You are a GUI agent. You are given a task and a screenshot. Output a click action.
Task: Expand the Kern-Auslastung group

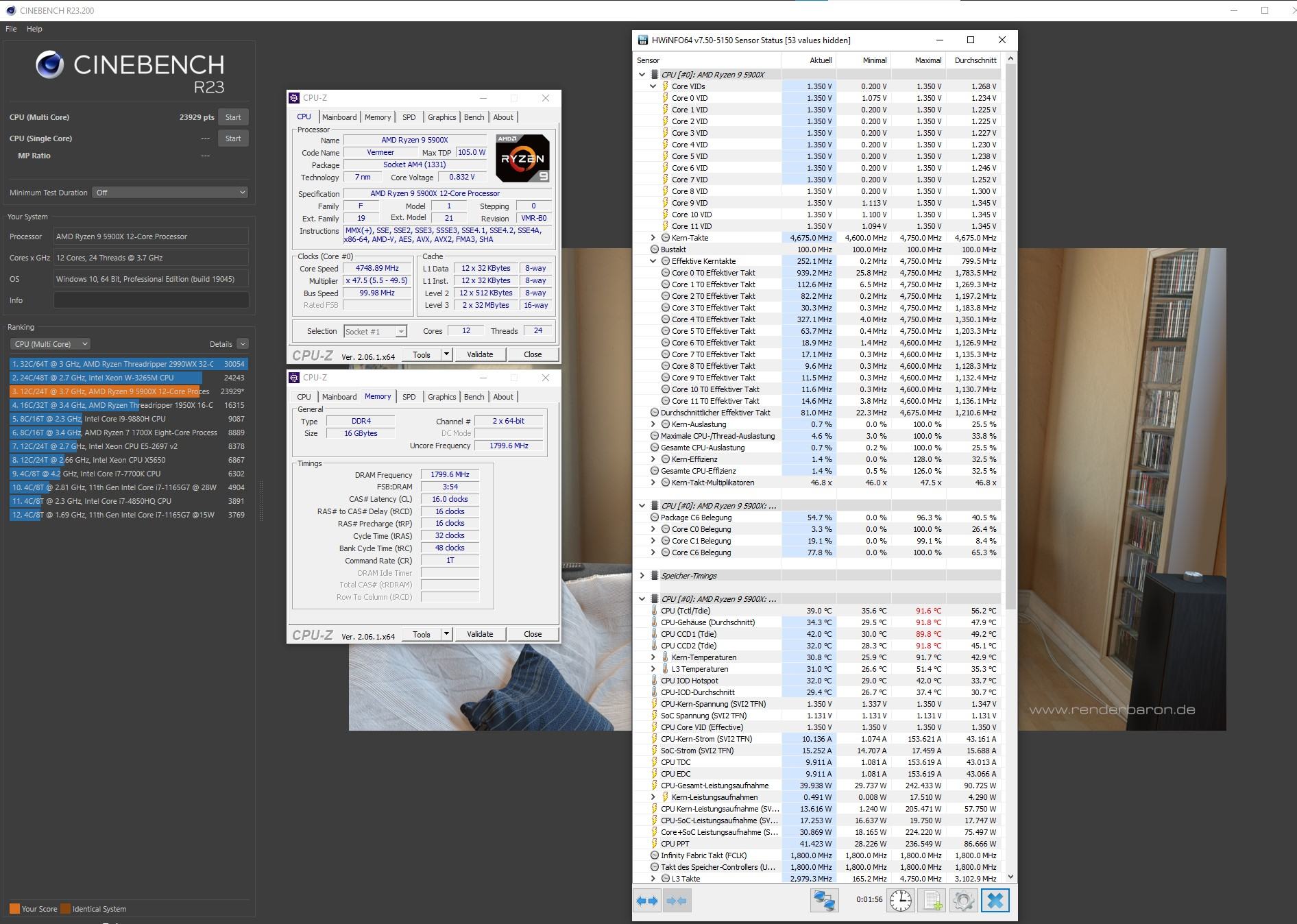click(653, 424)
